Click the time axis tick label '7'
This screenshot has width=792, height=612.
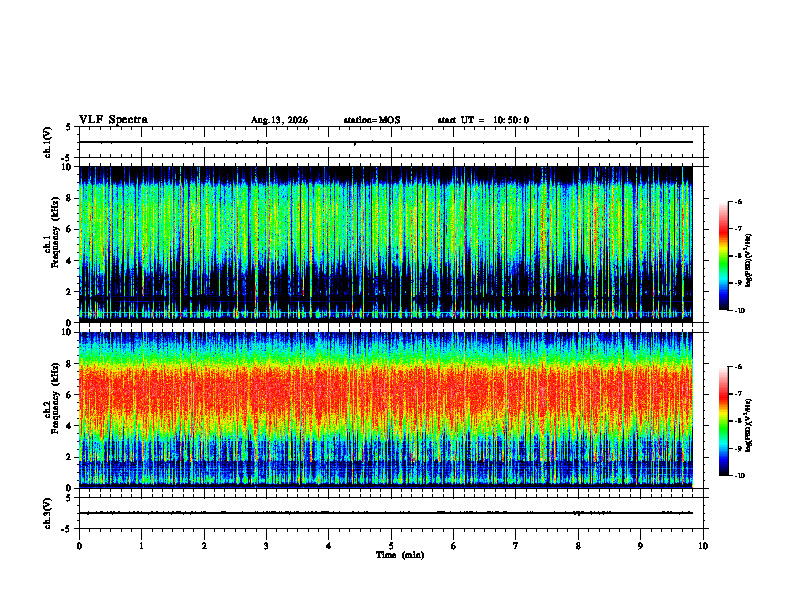click(x=516, y=546)
